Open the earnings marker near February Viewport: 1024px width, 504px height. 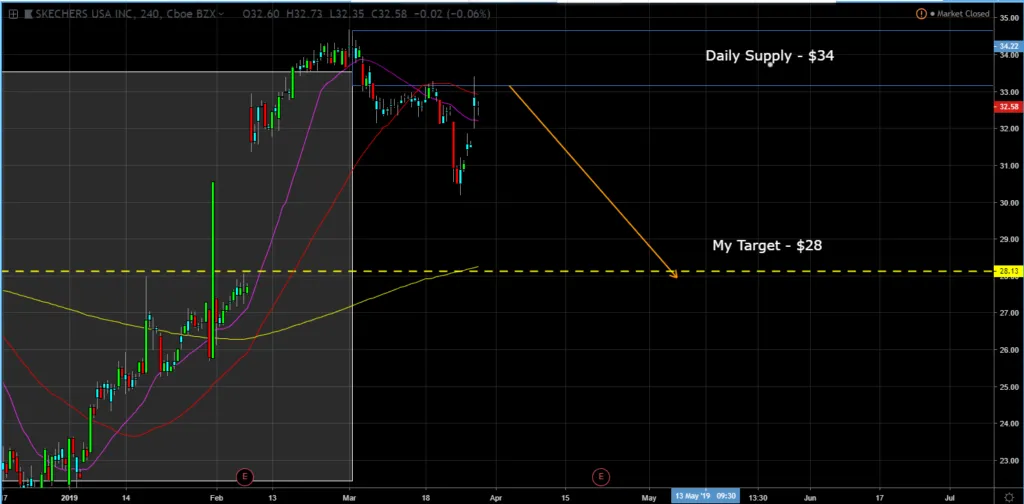click(x=244, y=477)
